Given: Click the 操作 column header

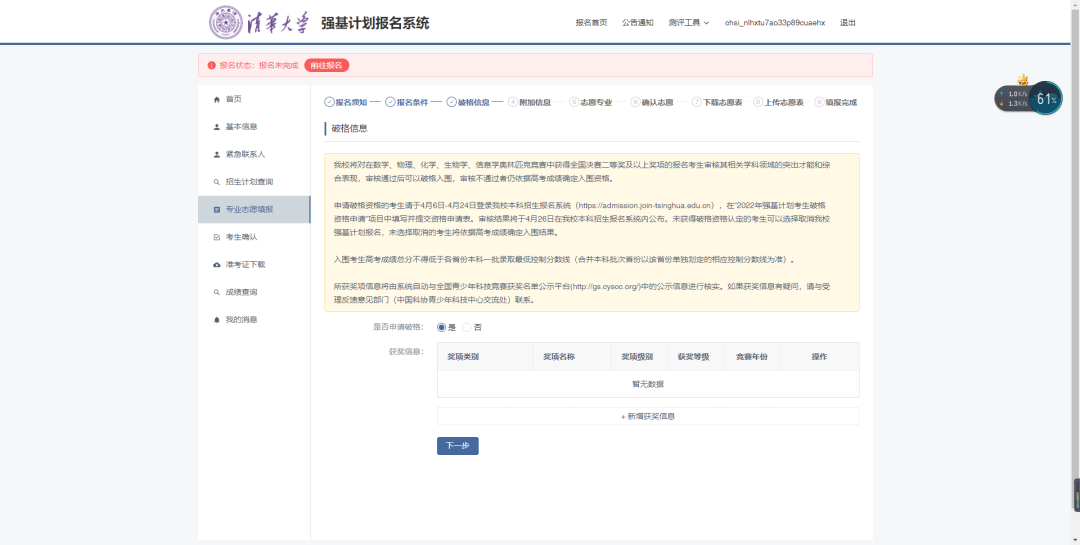Looking at the screenshot, I should 820,357.
